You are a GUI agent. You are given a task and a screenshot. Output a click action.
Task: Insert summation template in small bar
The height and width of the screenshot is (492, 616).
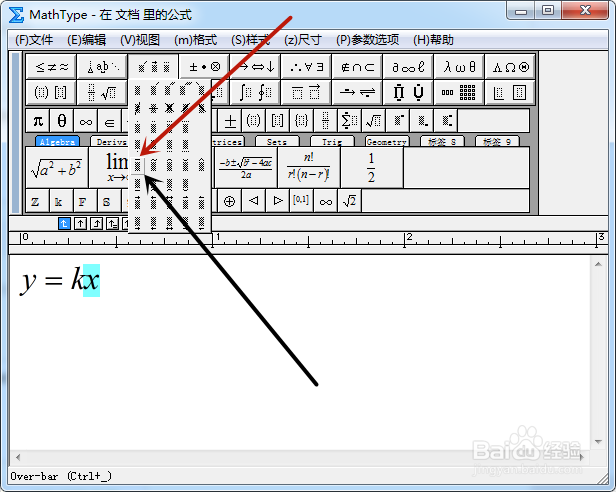(349, 121)
